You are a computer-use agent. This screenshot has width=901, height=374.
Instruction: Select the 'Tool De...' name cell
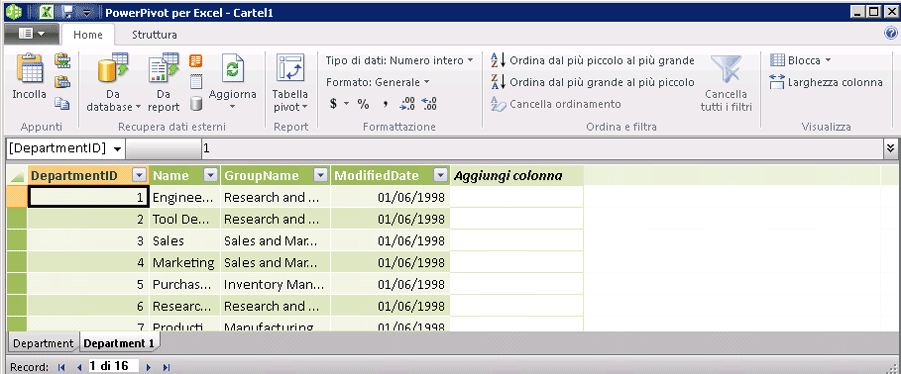click(x=184, y=219)
